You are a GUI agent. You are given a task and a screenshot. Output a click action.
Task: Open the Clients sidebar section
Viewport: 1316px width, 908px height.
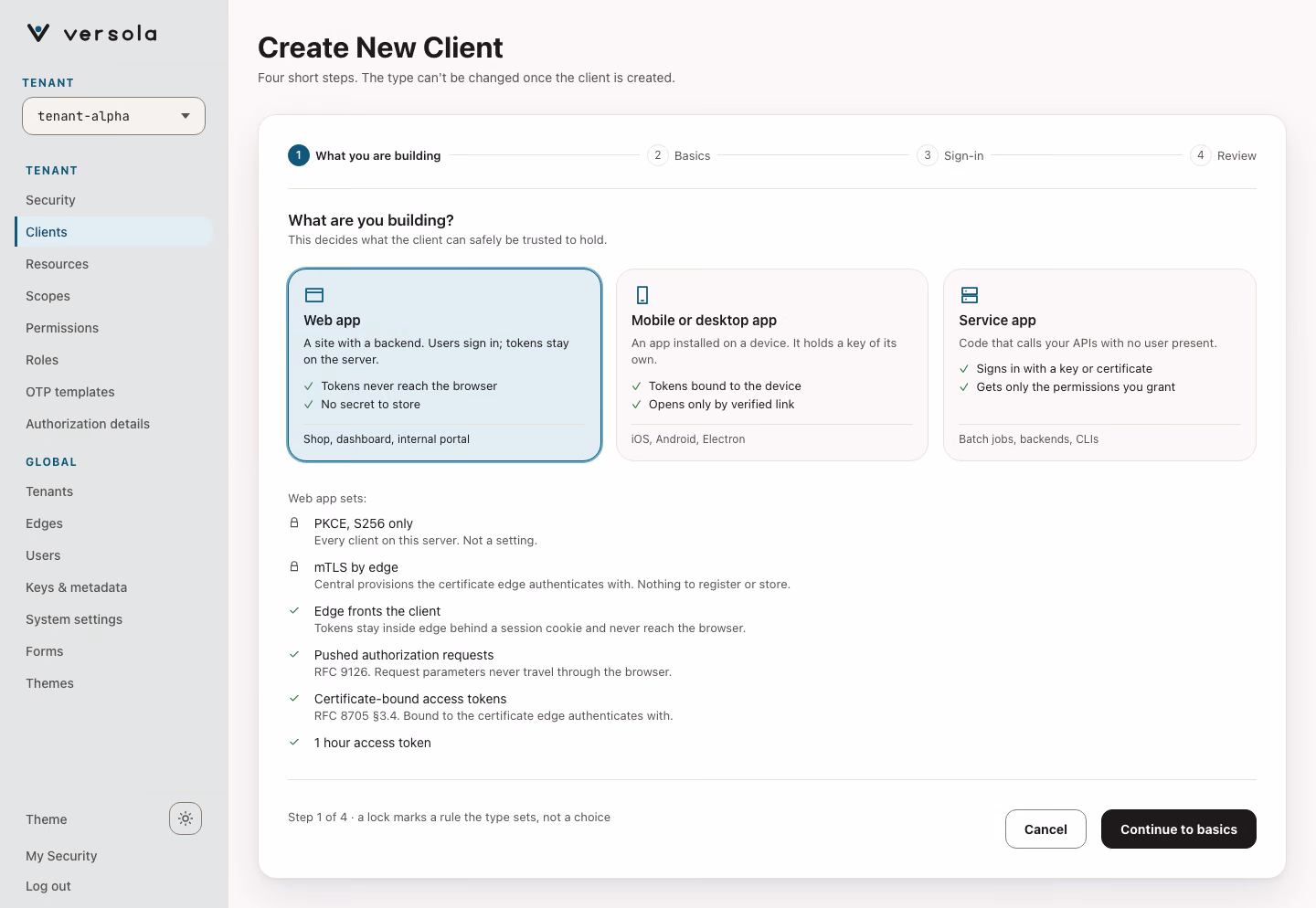pyautogui.click(x=113, y=232)
